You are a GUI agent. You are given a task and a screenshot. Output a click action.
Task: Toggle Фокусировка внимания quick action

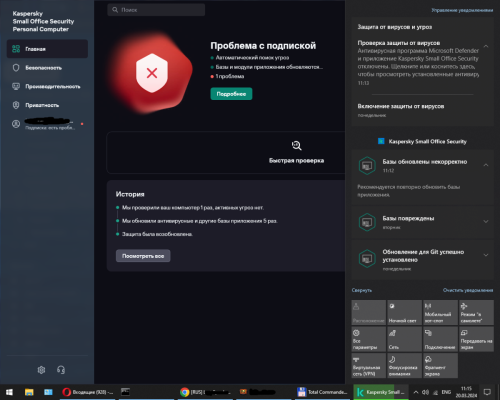pos(404,366)
